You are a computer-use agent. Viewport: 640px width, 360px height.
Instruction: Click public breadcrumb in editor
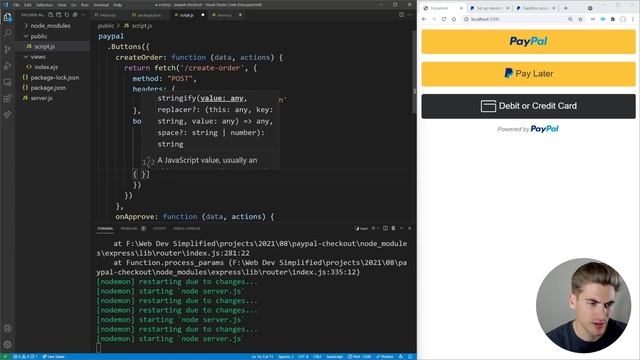[x=106, y=26]
